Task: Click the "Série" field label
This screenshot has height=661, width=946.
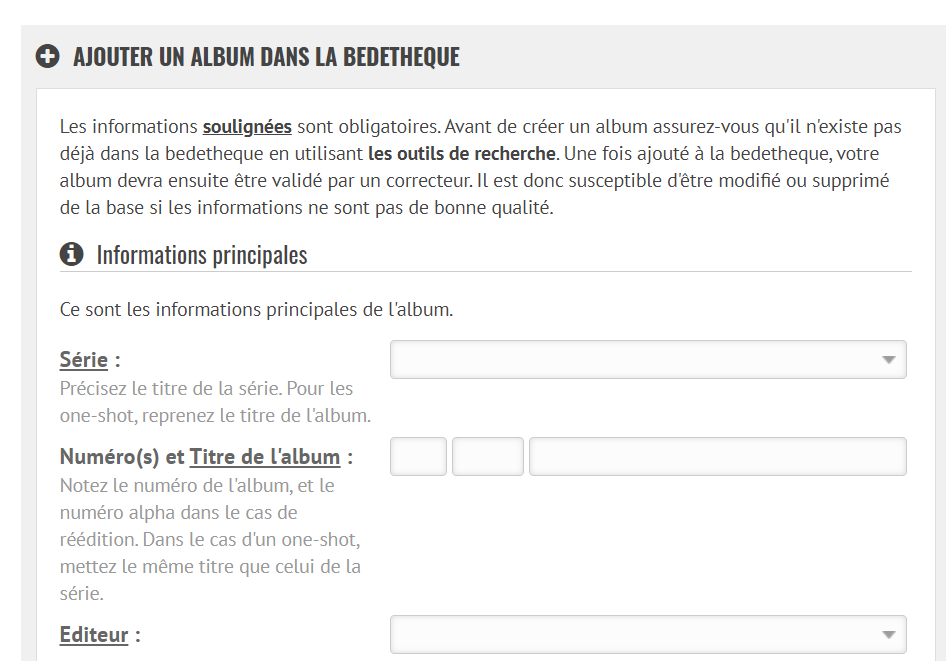Action: click(x=83, y=360)
